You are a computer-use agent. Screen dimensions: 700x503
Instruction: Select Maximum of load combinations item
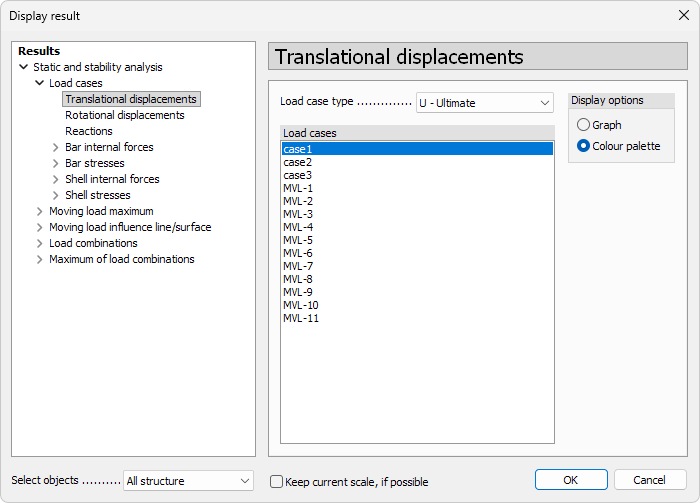[122, 259]
